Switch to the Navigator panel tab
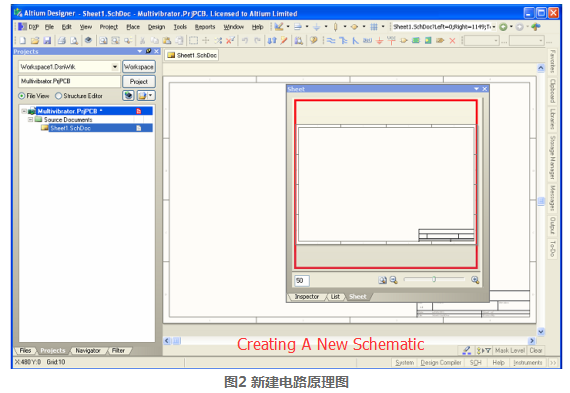Image resolution: width=570 pixels, height=393 pixels. (88, 351)
